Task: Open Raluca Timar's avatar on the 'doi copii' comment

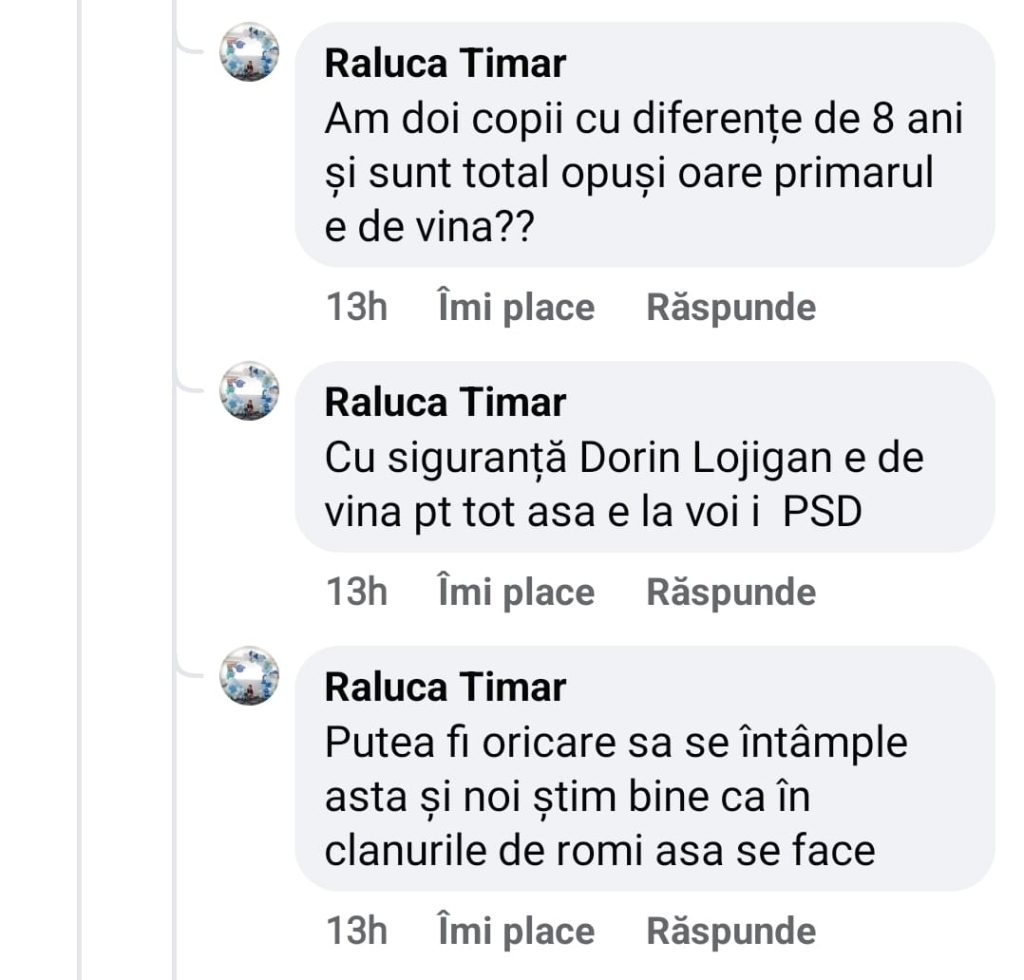Action: 249,52
